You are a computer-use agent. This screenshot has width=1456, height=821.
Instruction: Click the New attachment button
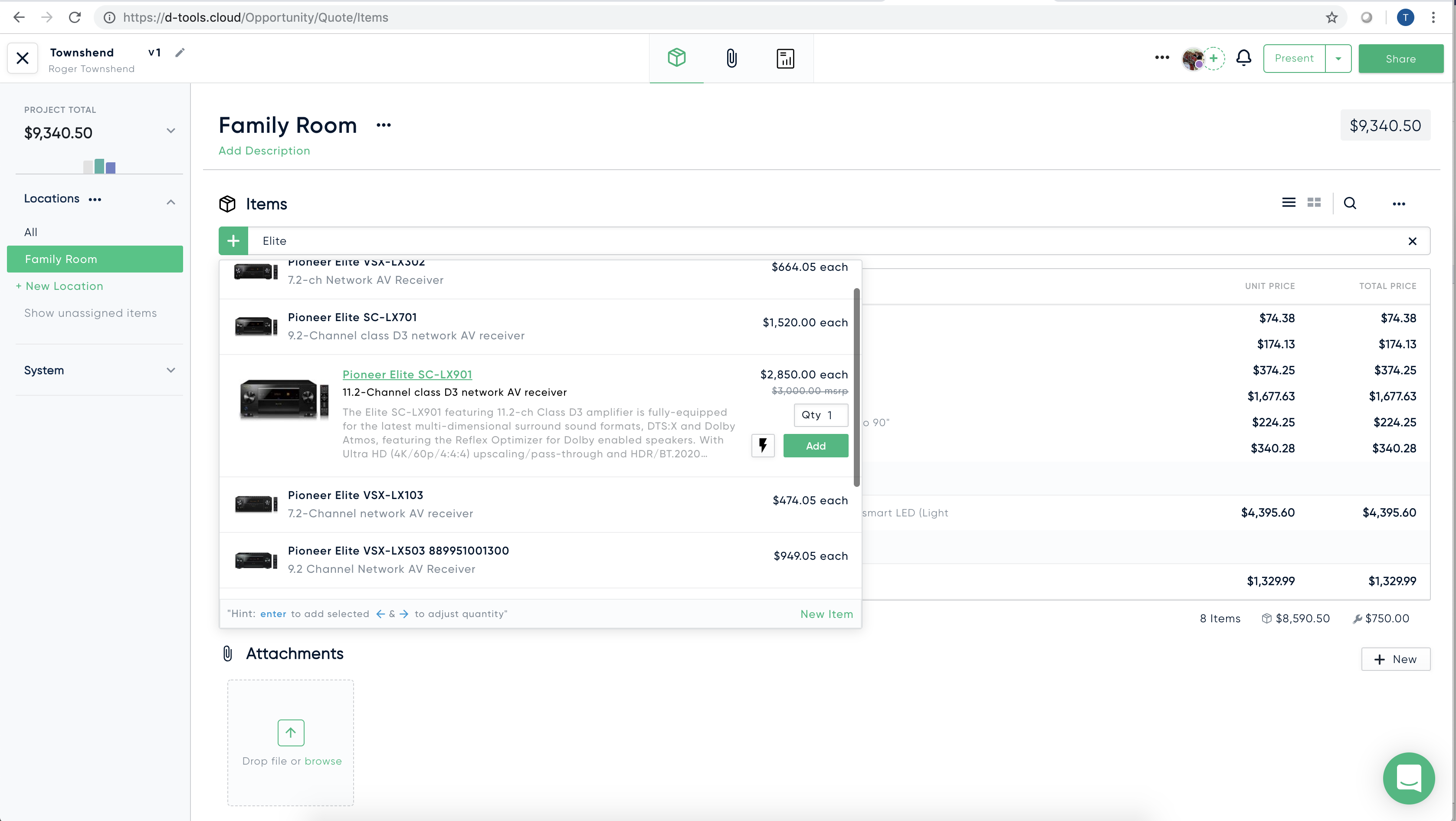[x=1396, y=659]
